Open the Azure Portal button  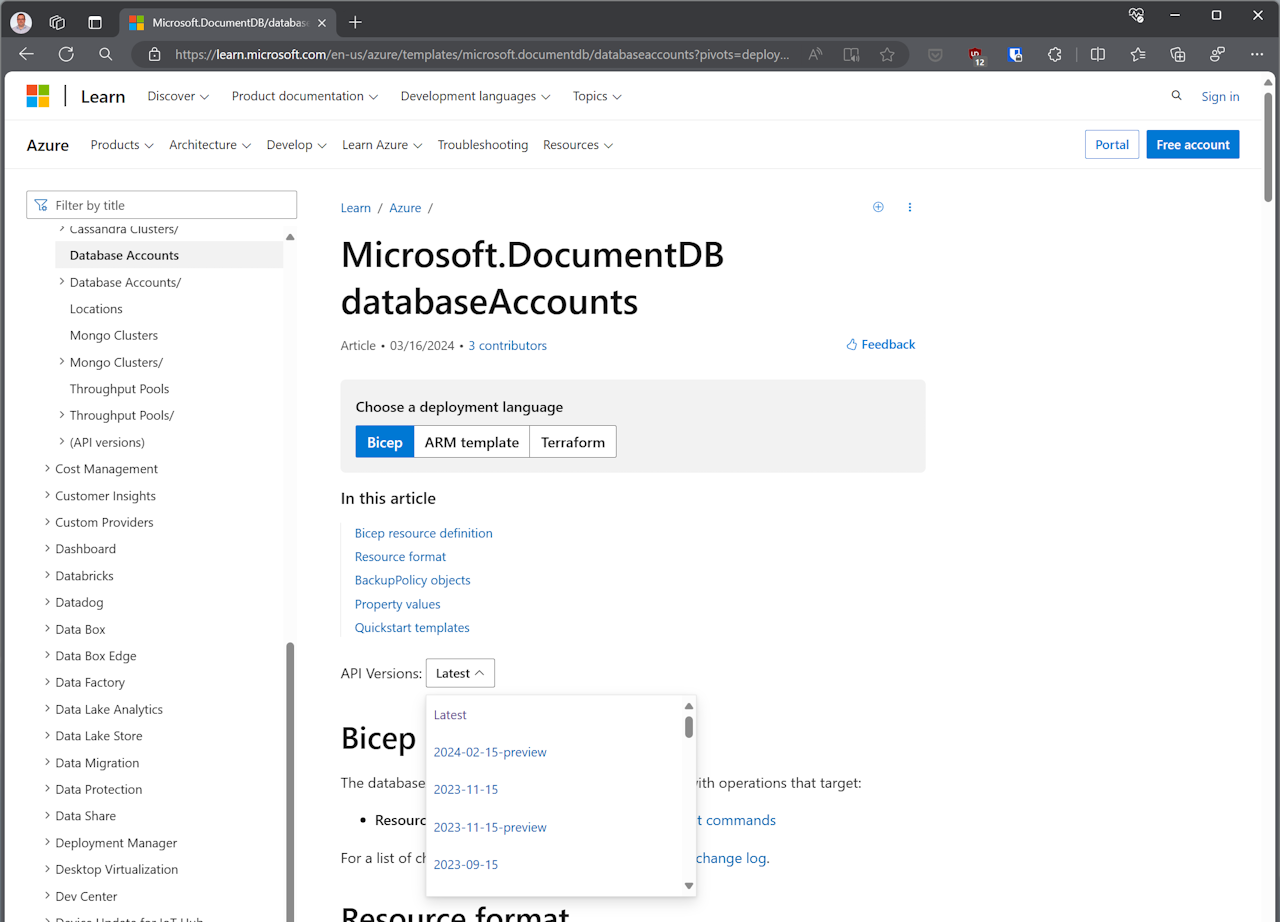tap(1112, 144)
